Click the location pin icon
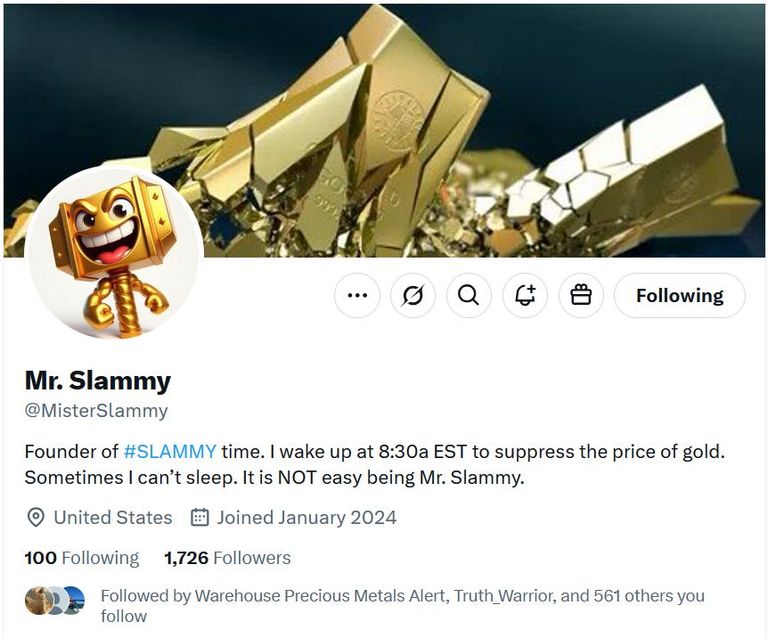 point(35,517)
